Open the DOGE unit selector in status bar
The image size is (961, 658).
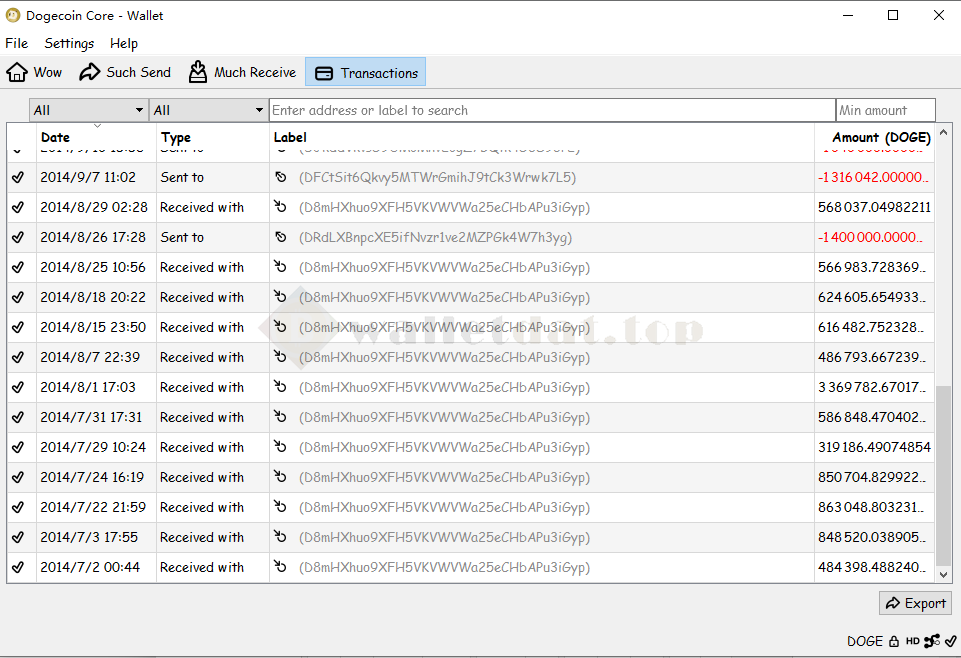[x=864, y=641]
